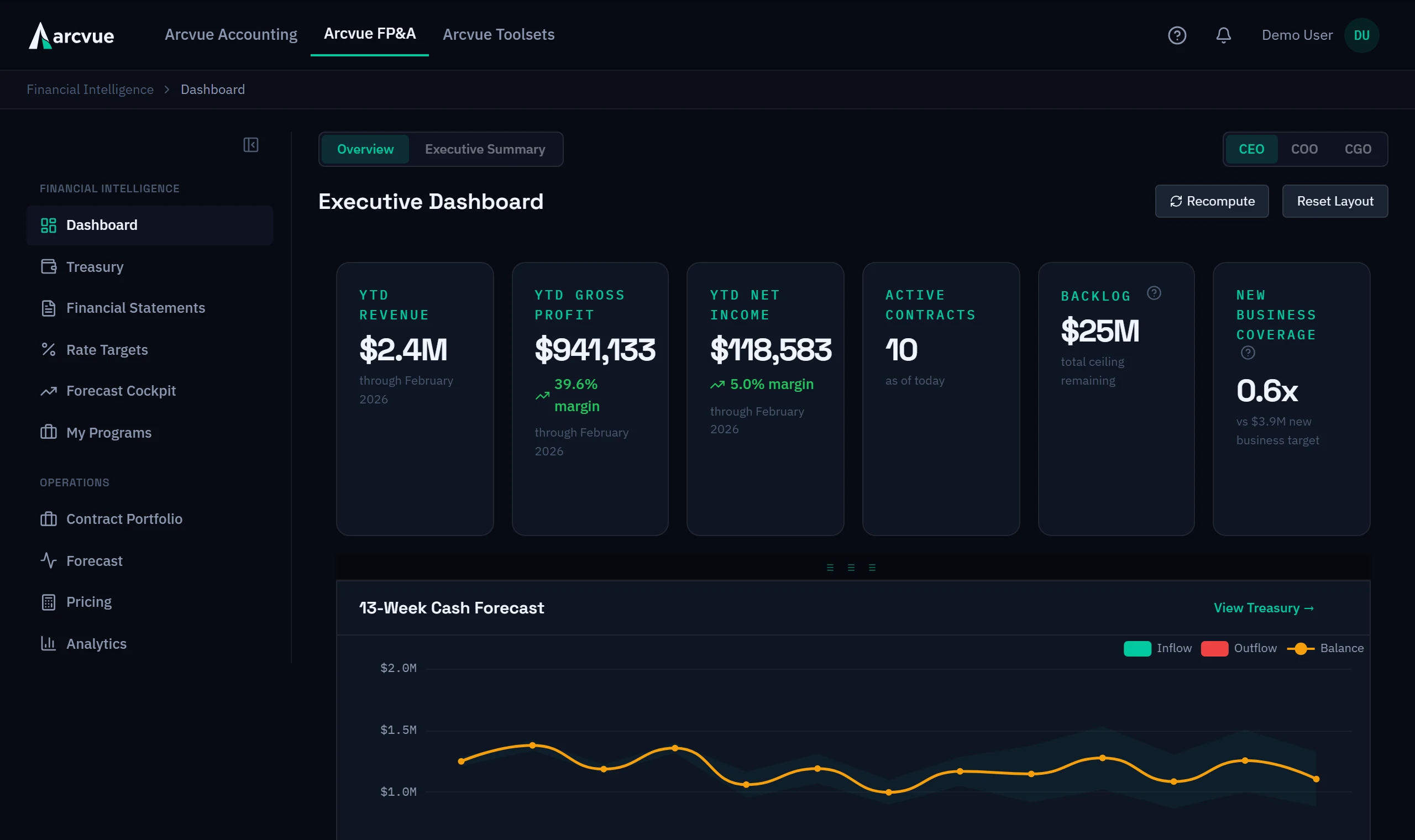Select the Arcvue FP&A tab
The image size is (1415, 840).
point(370,33)
